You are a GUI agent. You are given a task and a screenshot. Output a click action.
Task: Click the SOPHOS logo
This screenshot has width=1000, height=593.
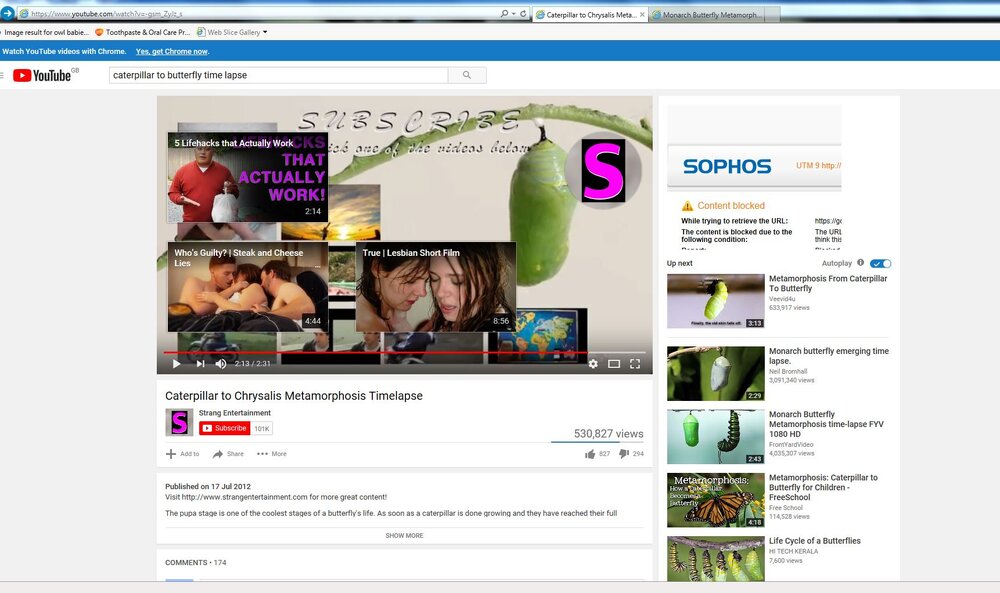(x=727, y=166)
